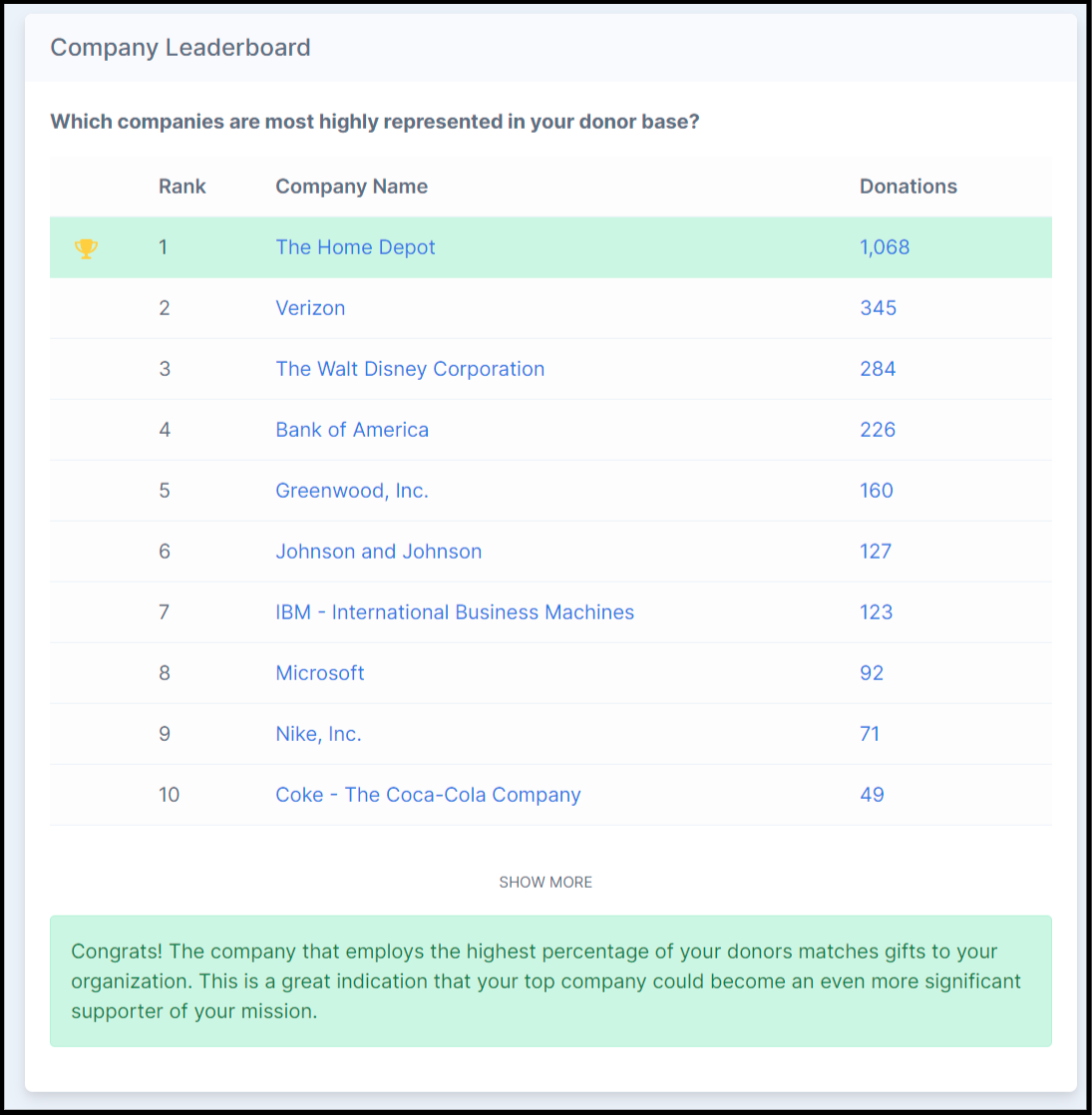This screenshot has width=1092, height=1115.
Task: Click Coke - The Coca-Cola Company link
Action: coord(428,795)
